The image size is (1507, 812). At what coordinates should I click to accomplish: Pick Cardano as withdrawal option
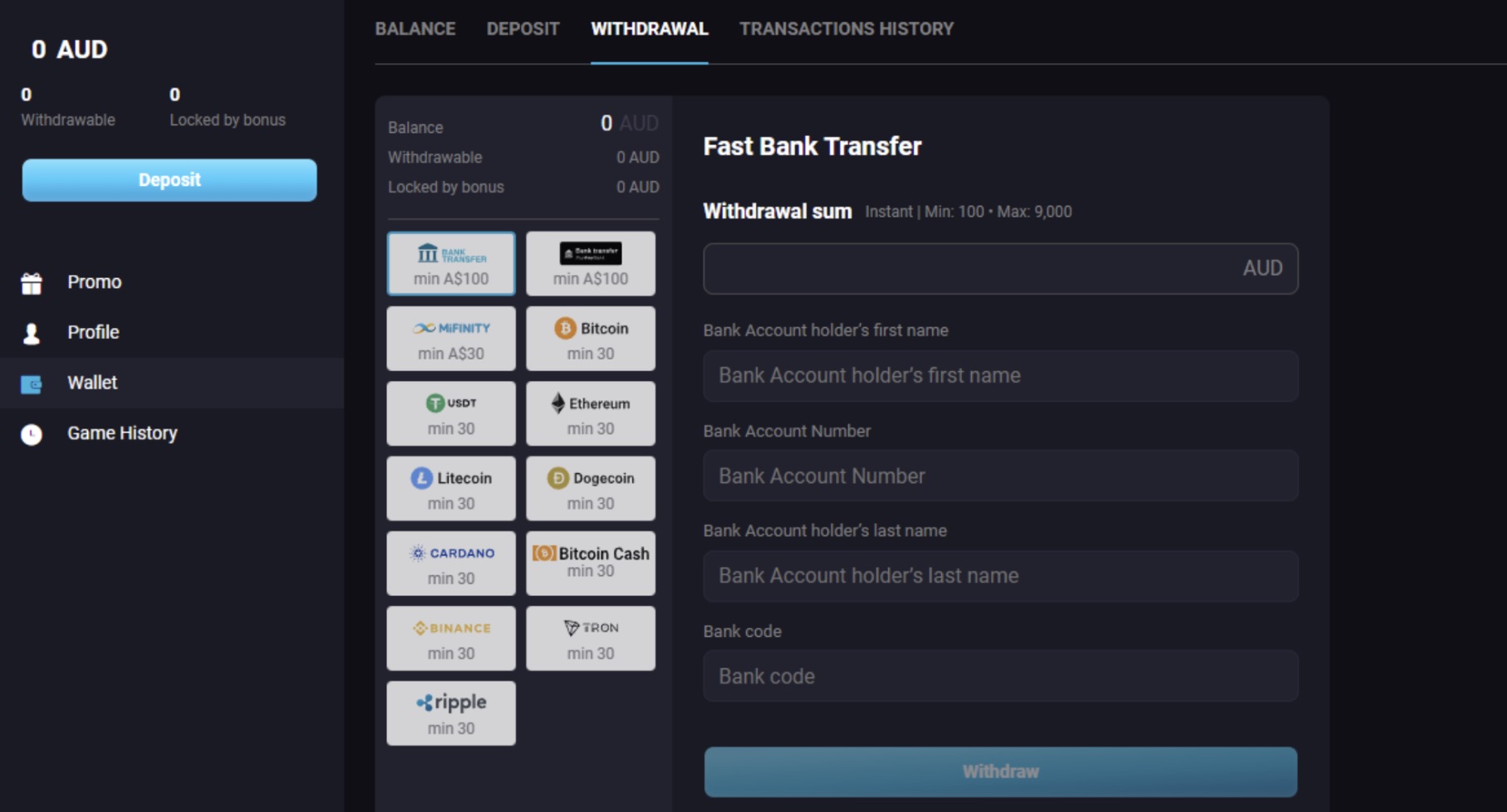point(451,563)
